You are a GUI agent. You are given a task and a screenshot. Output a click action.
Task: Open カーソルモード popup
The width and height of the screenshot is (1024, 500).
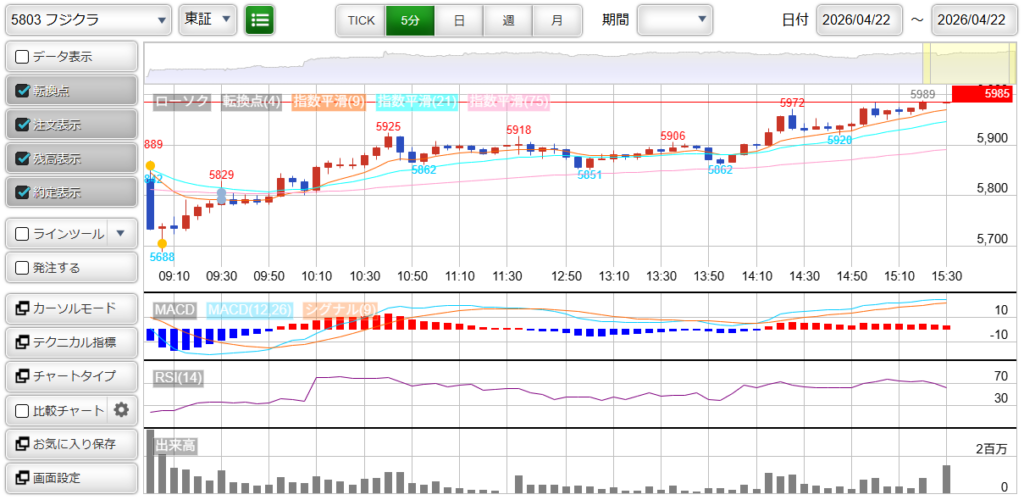click(x=71, y=308)
